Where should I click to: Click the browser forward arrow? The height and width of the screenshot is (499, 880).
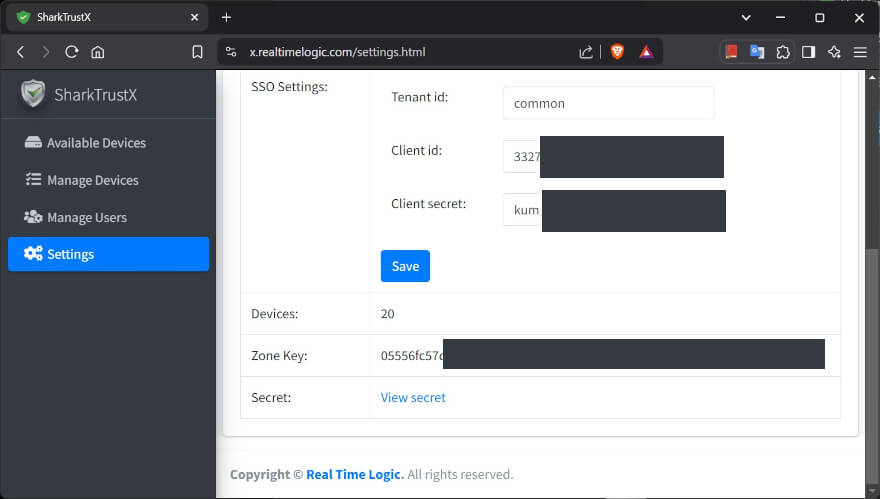point(45,52)
